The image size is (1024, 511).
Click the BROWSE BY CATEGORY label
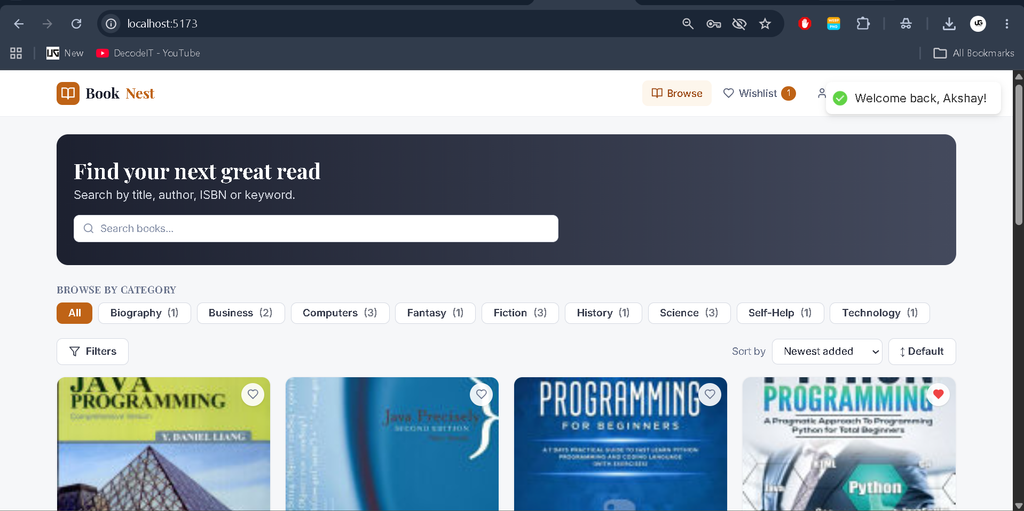(x=116, y=289)
